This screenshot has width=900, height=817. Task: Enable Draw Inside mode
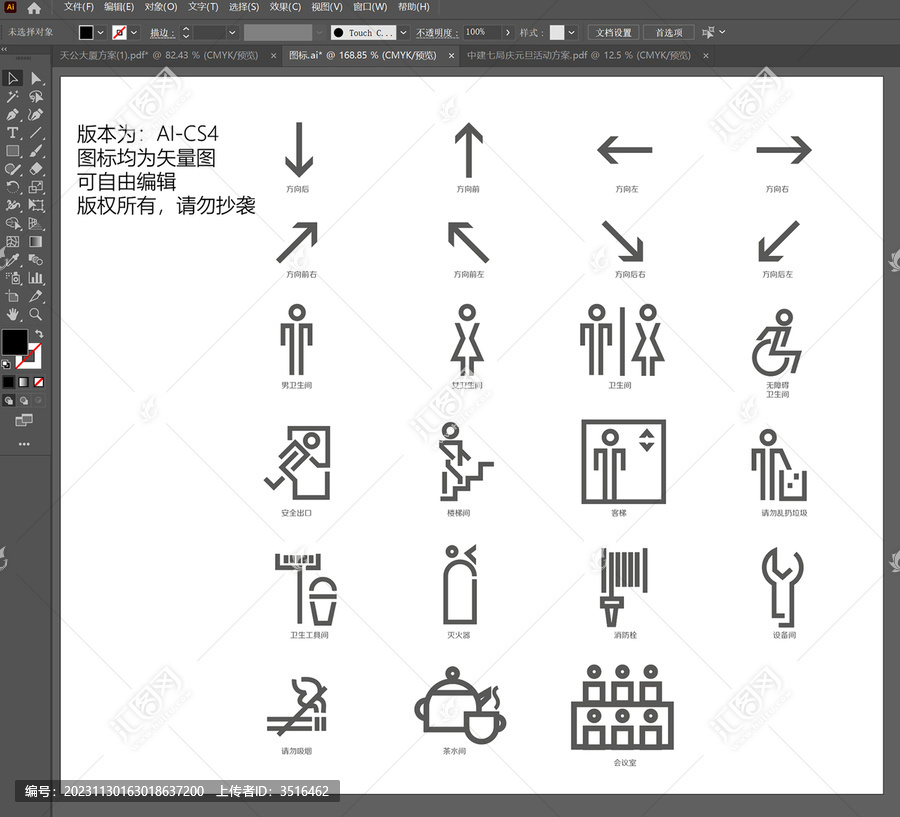38,401
